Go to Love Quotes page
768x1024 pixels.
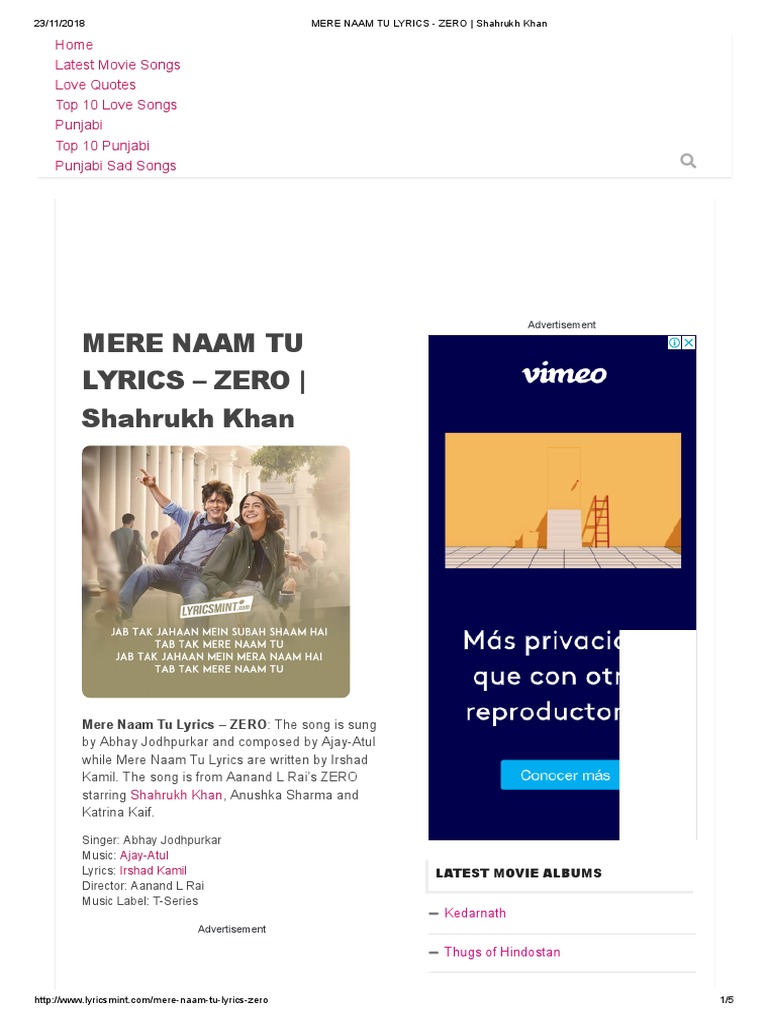95,85
